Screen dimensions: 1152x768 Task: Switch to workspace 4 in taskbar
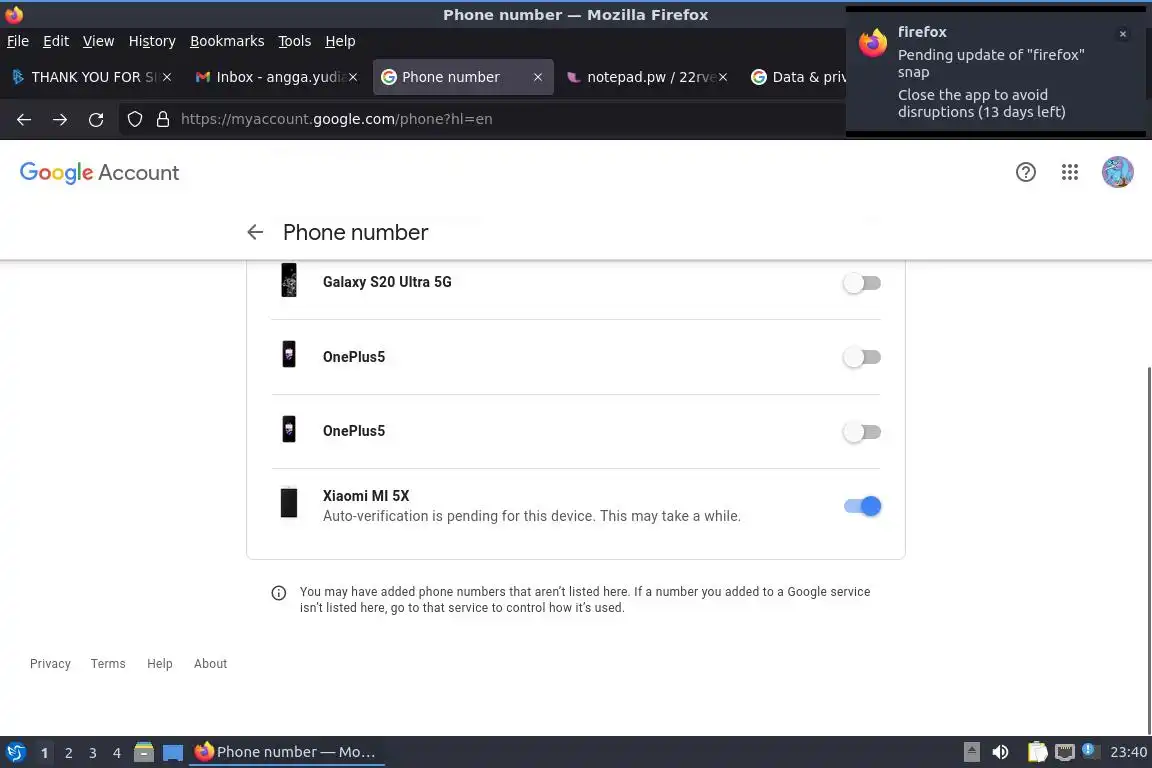117,753
